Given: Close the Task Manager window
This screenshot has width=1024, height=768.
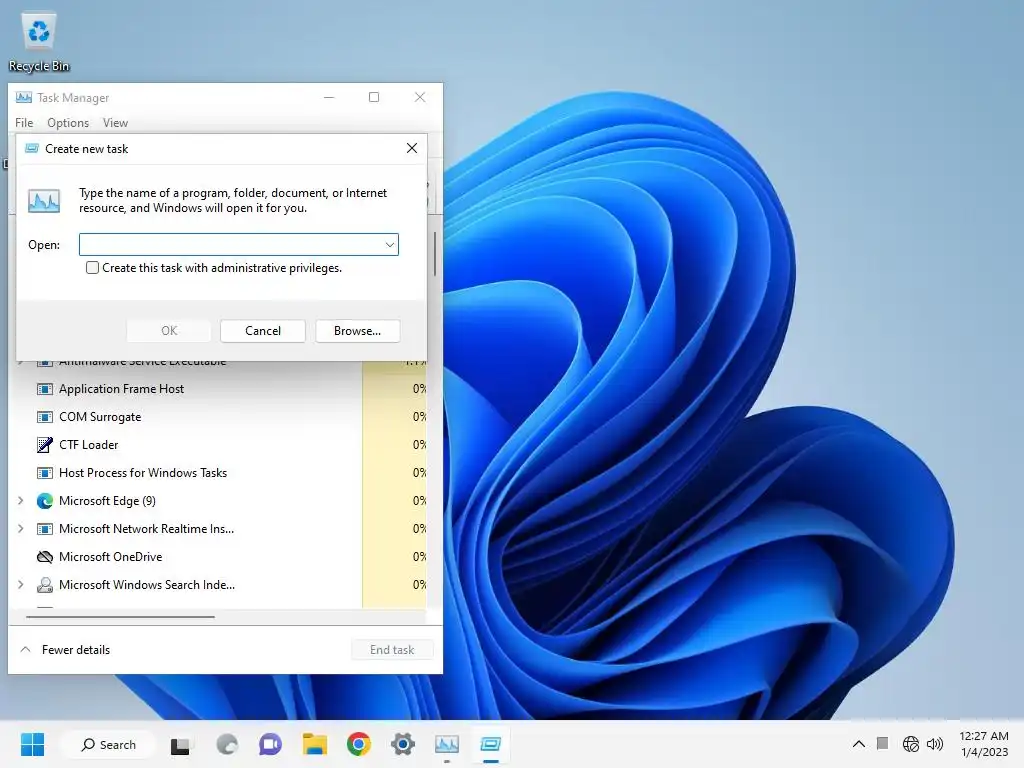Looking at the screenshot, I should pos(420,97).
